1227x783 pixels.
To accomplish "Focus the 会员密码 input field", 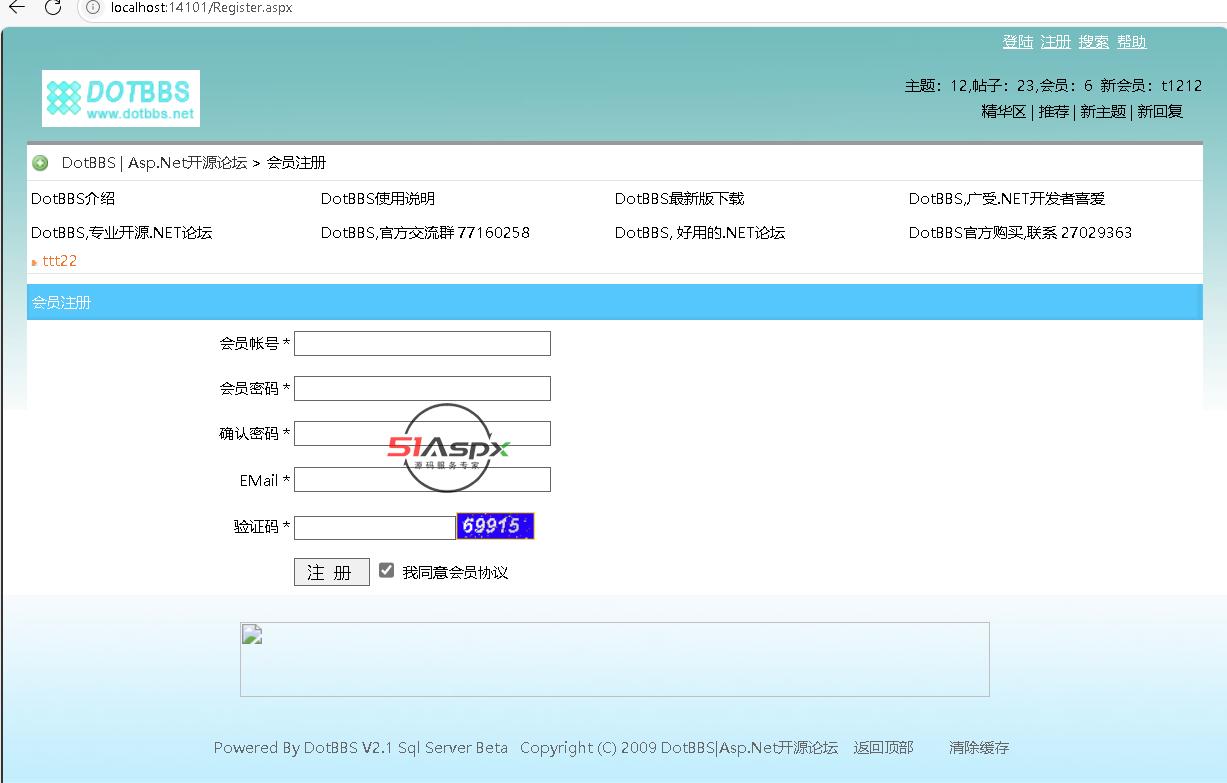I will [x=422, y=388].
